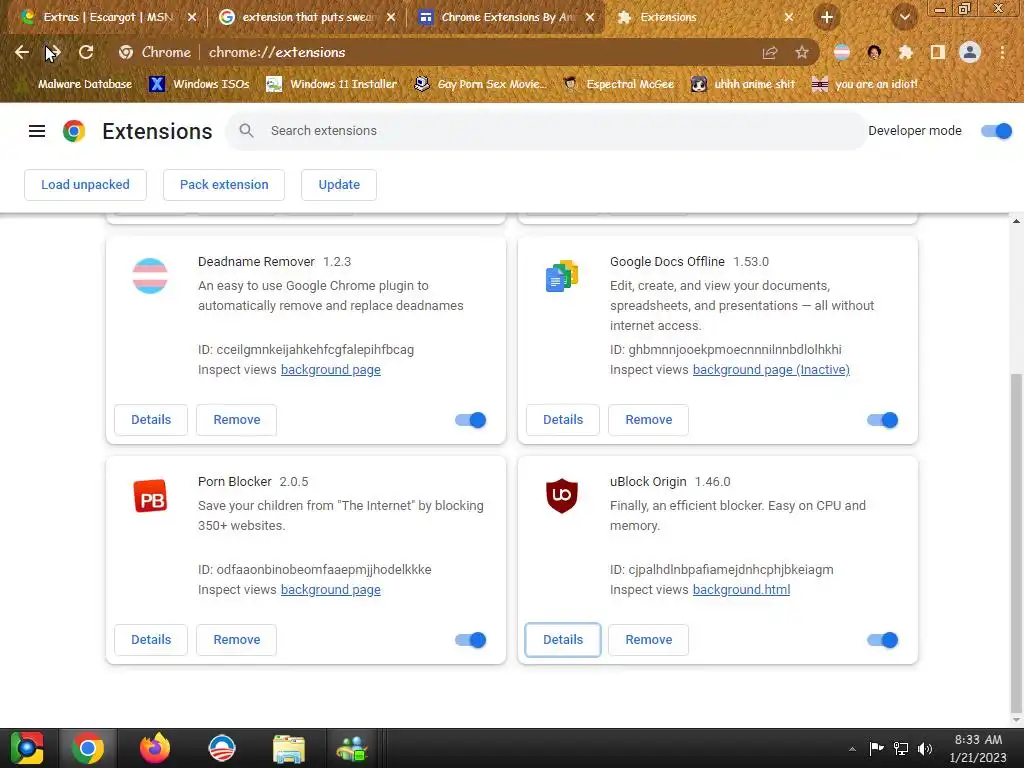
Task: Open Details for uBlock Origin
Action: [563, 640]
